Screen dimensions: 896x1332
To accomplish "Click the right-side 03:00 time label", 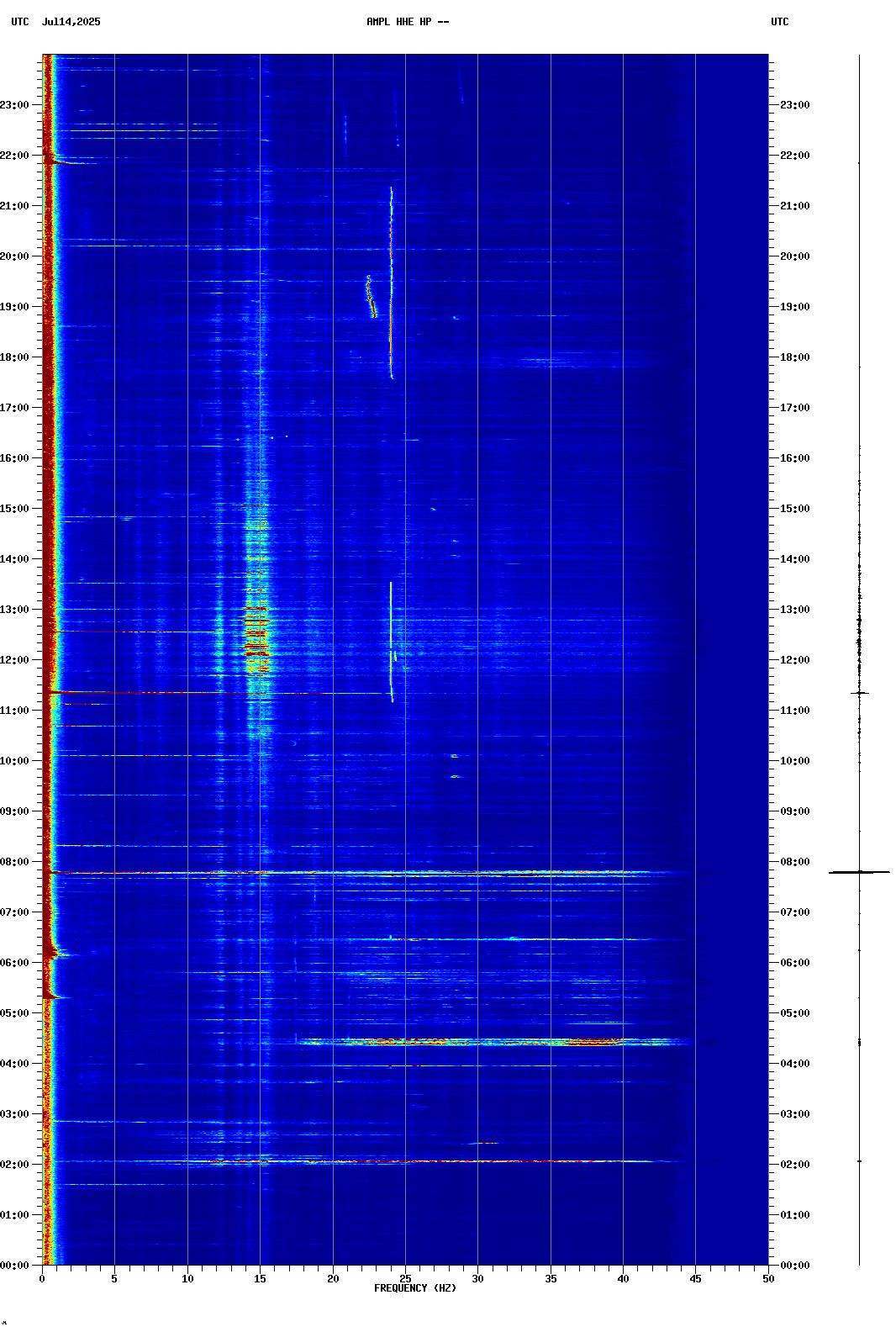I will 795,1114.
